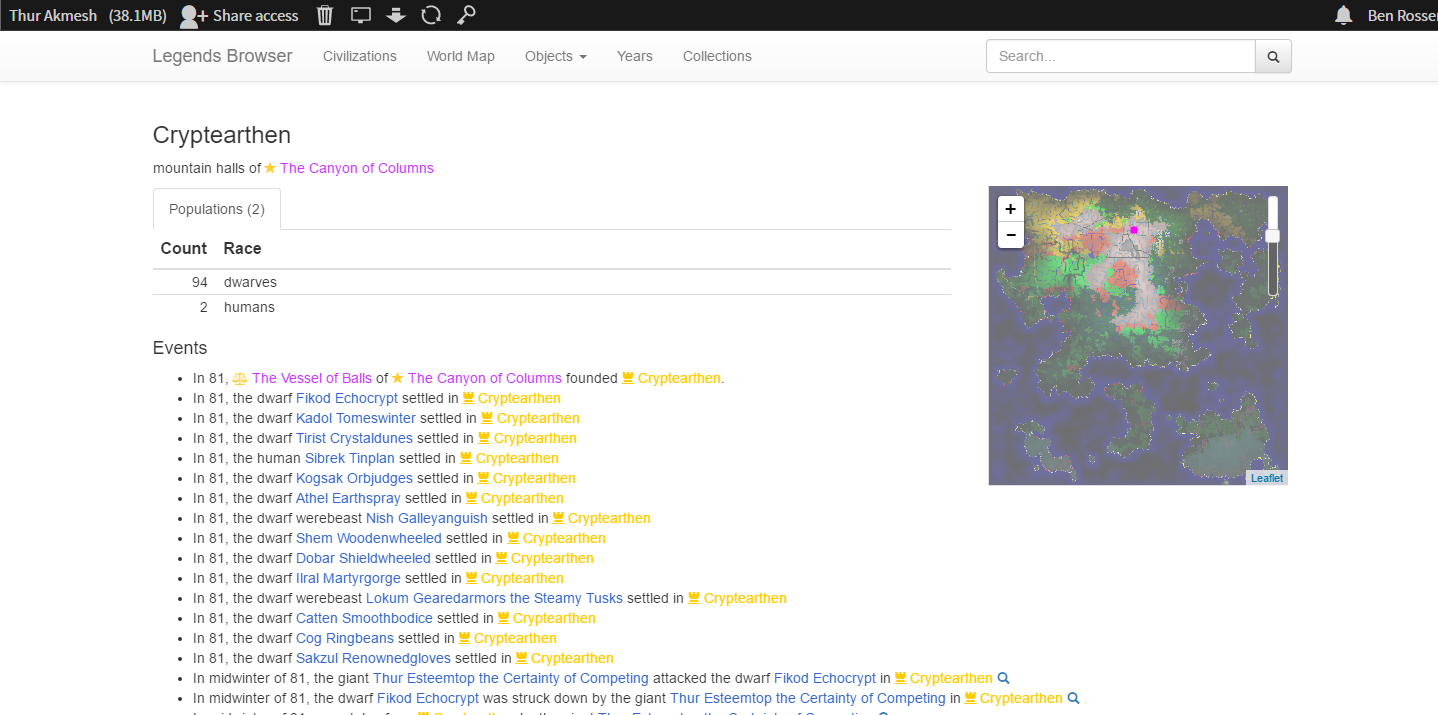The width and height of the screenshot is (1438, 715).
Task: Click Cryptearthen link in the founded event
Action: tap(679, 378)
